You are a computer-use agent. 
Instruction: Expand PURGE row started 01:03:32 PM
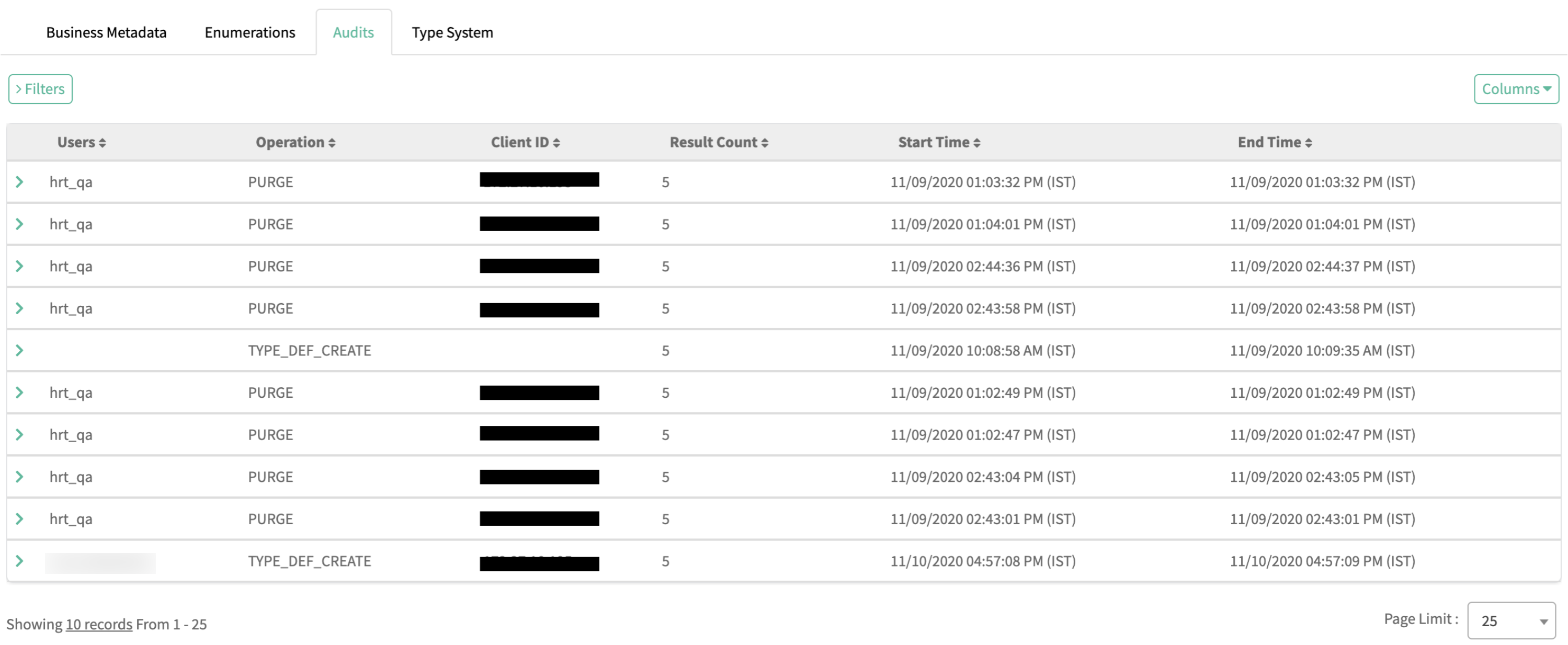(x=19, y=182)
